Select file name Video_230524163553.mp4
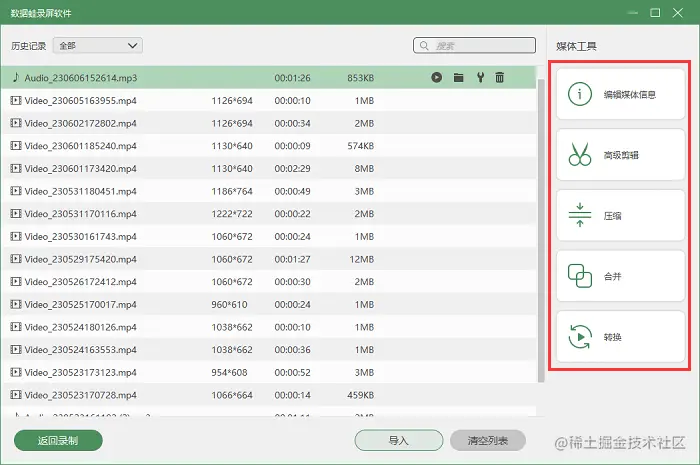The width and height of the screenshot is (700, 465). (x=80, y=350)
